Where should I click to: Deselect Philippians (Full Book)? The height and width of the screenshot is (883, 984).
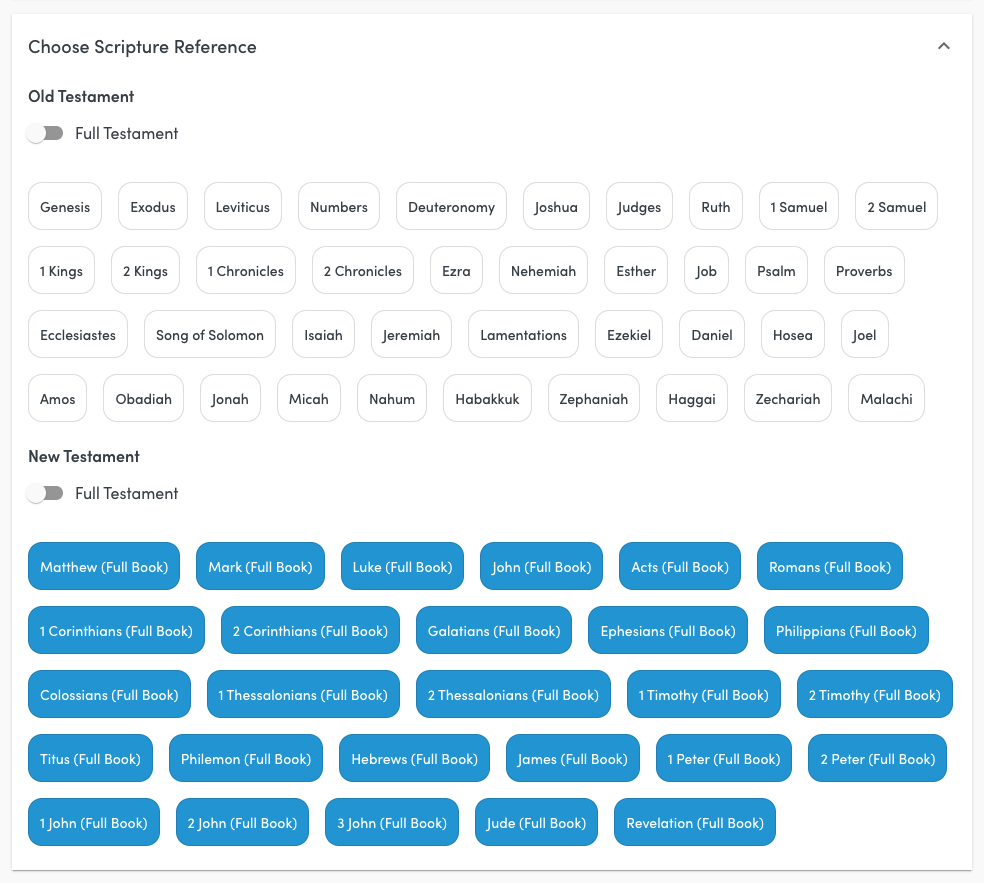pos(846,631)
